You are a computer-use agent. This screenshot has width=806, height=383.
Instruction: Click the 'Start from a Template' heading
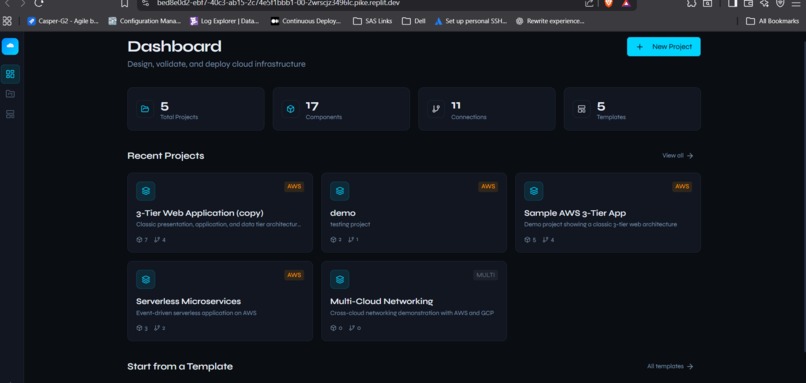coord(180,367)
